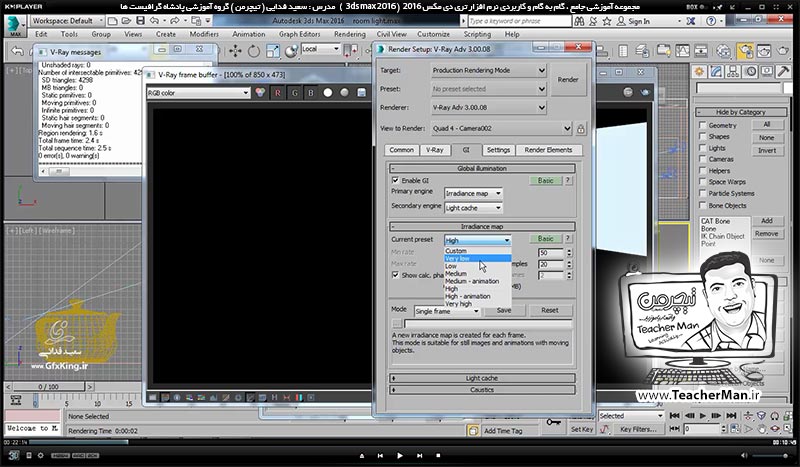
Task: Open the Target Production Rendering Mode dropdown
Action: click(489, 70)
